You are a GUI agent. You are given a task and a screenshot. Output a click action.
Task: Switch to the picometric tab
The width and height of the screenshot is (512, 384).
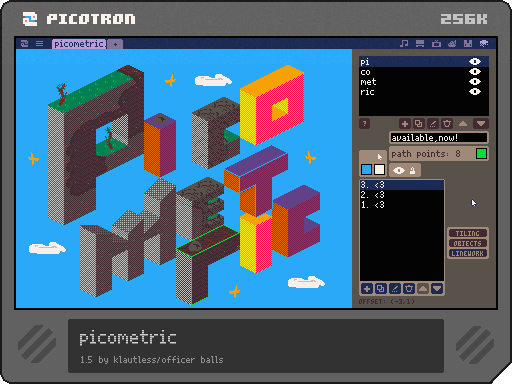pyautogui.click(x=79, y=44)
